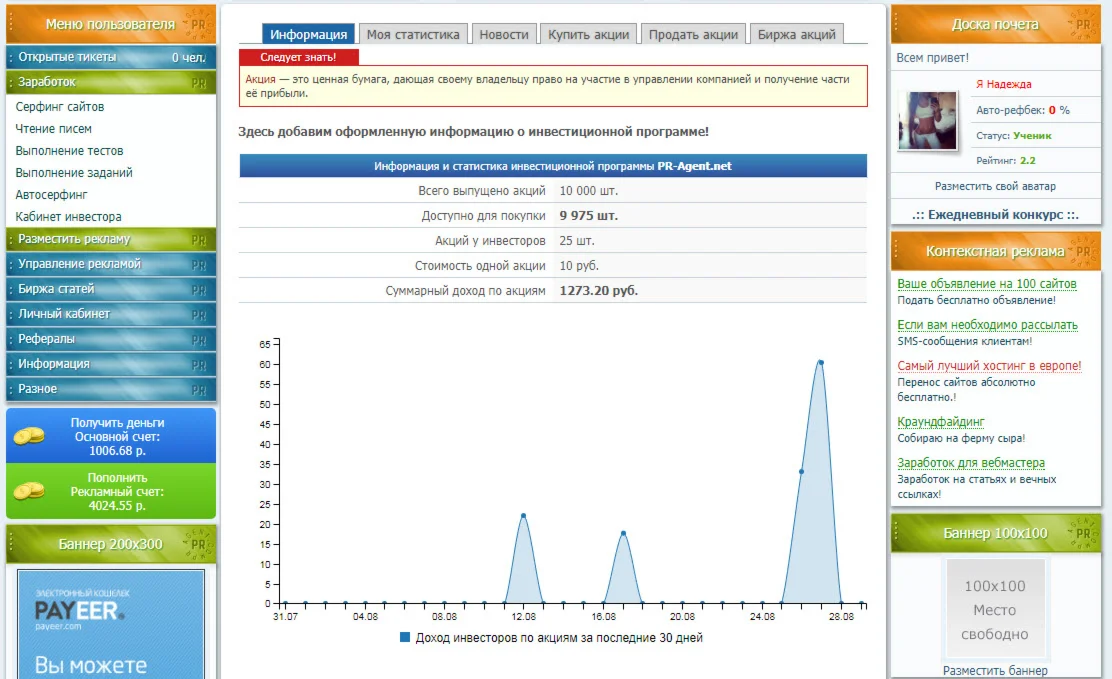Click gold coins icon beside Получить деньги
Screen dimensions: 1112x679
click(28, 436)
